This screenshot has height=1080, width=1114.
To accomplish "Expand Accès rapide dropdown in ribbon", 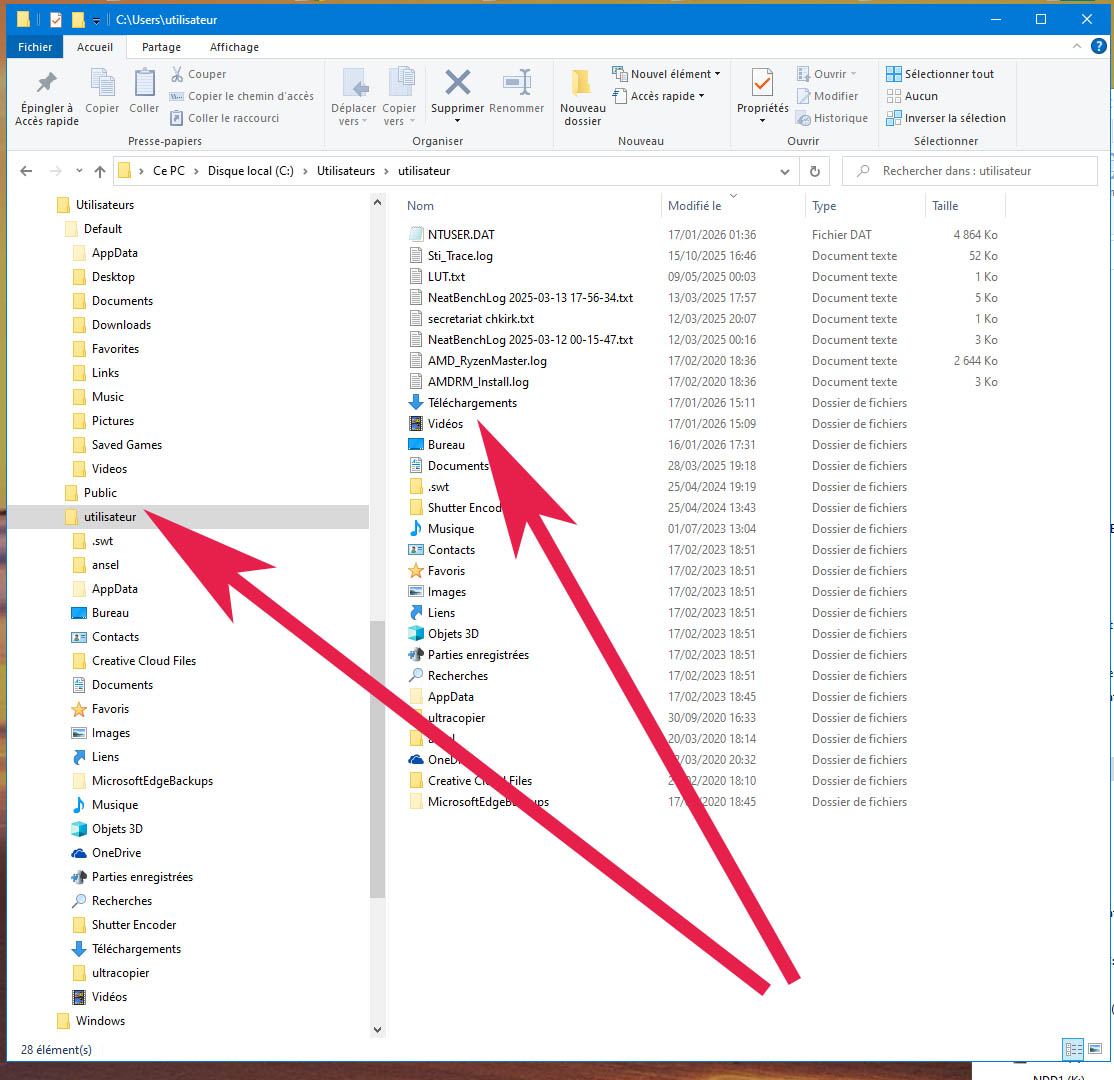I will tap(701, 96).
